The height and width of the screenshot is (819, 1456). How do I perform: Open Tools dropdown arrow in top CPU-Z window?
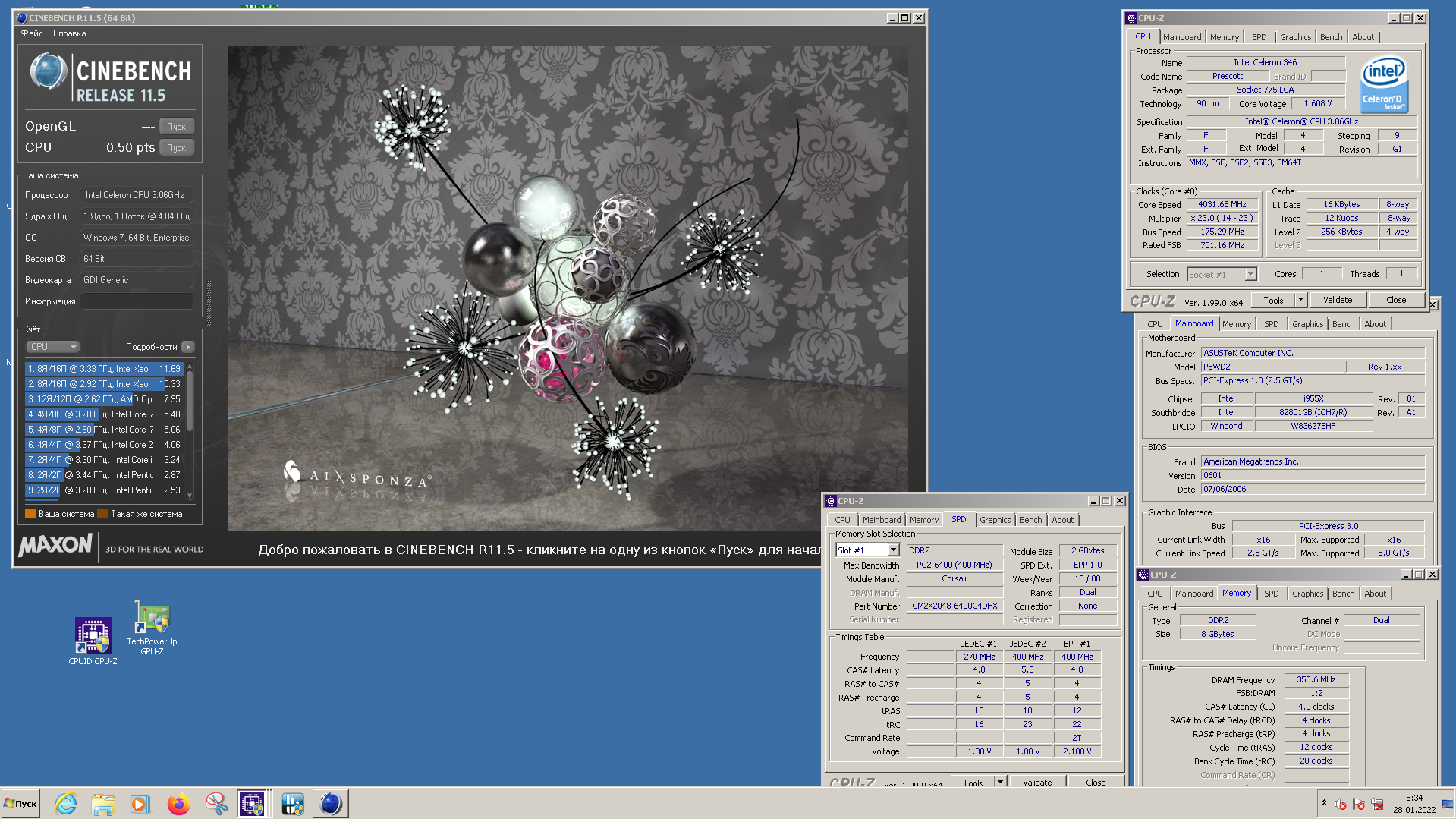pyautogui.click(x=1300, y=300)
